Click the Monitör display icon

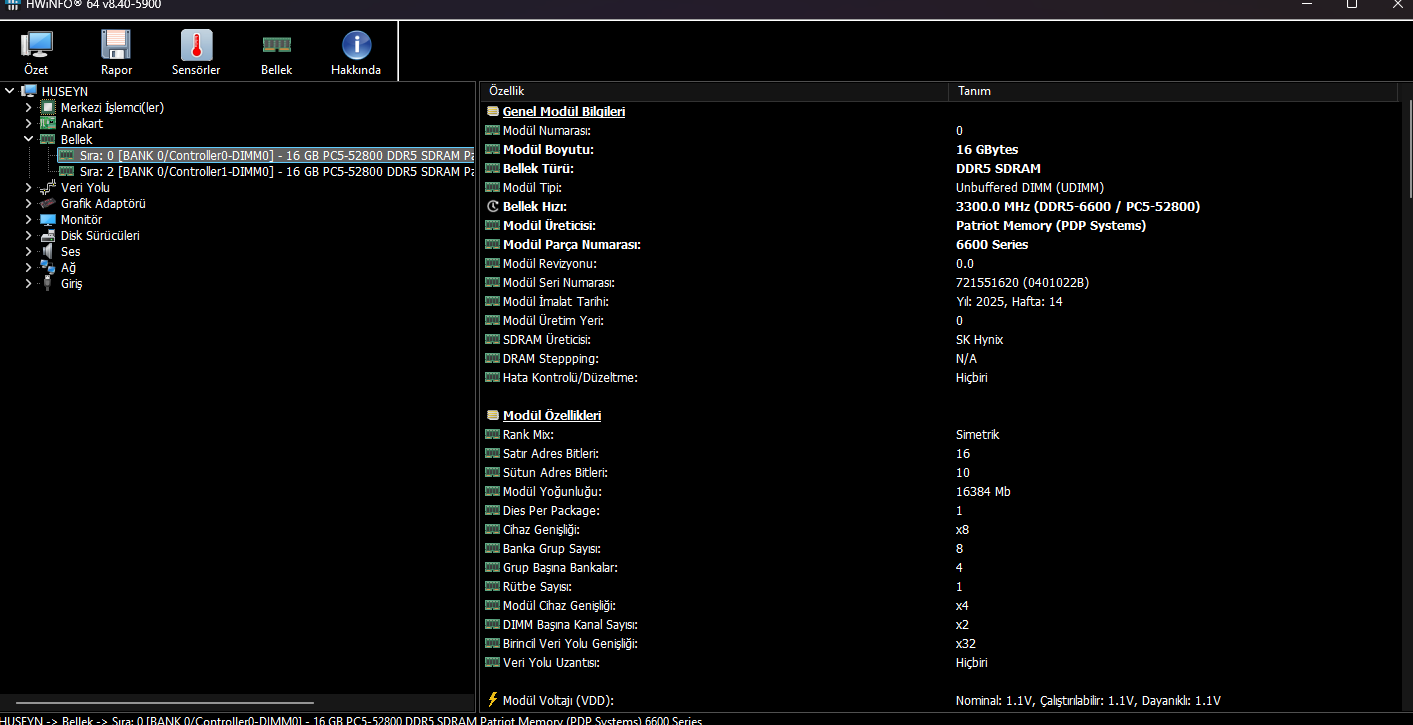pyautogui.click(x=48, y=219)
